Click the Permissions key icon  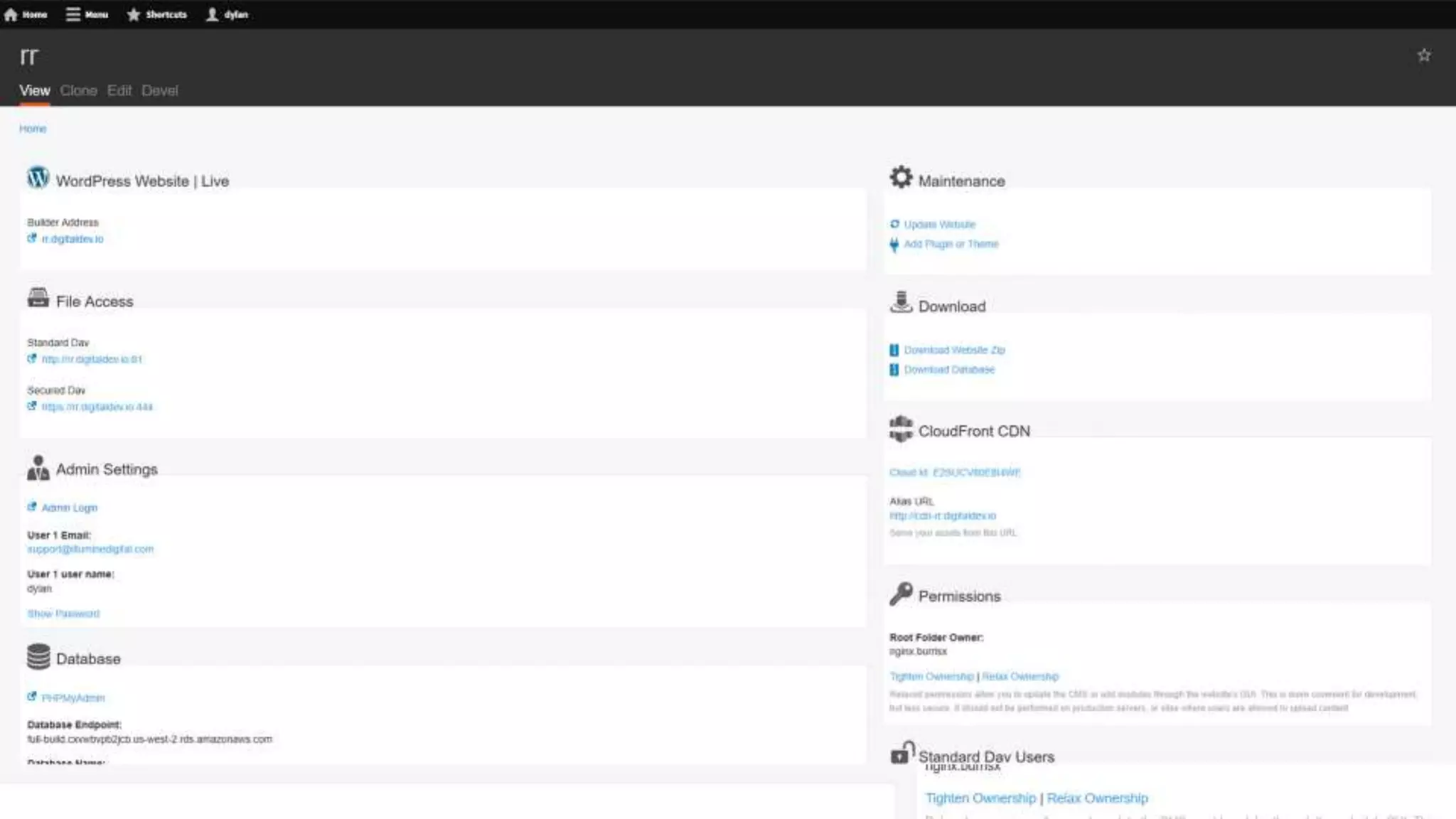click(x=901, y=594)
